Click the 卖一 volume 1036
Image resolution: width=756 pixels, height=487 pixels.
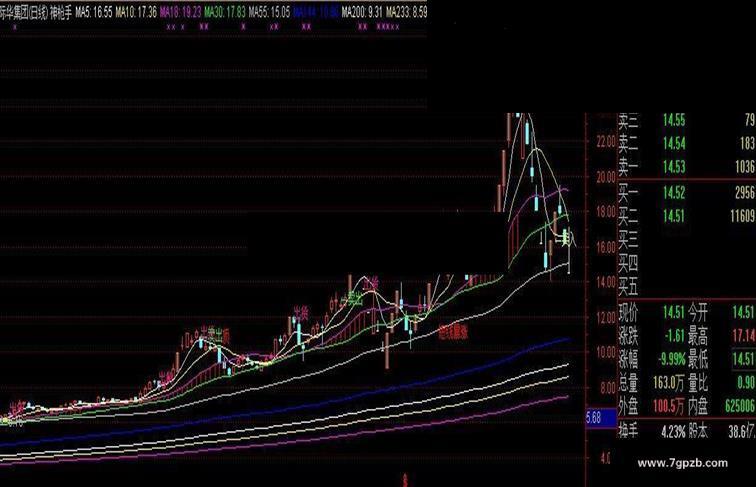click(744, 167)
